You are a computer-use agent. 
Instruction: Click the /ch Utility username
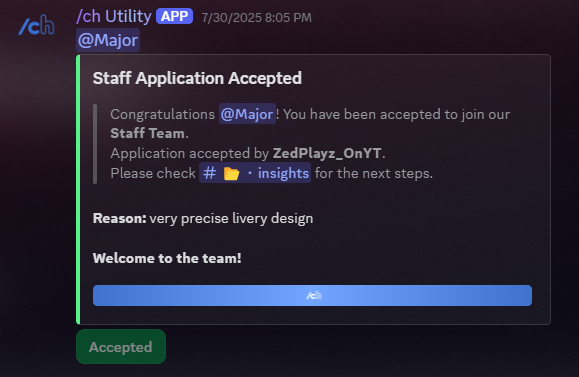click(x=114, y=17)
